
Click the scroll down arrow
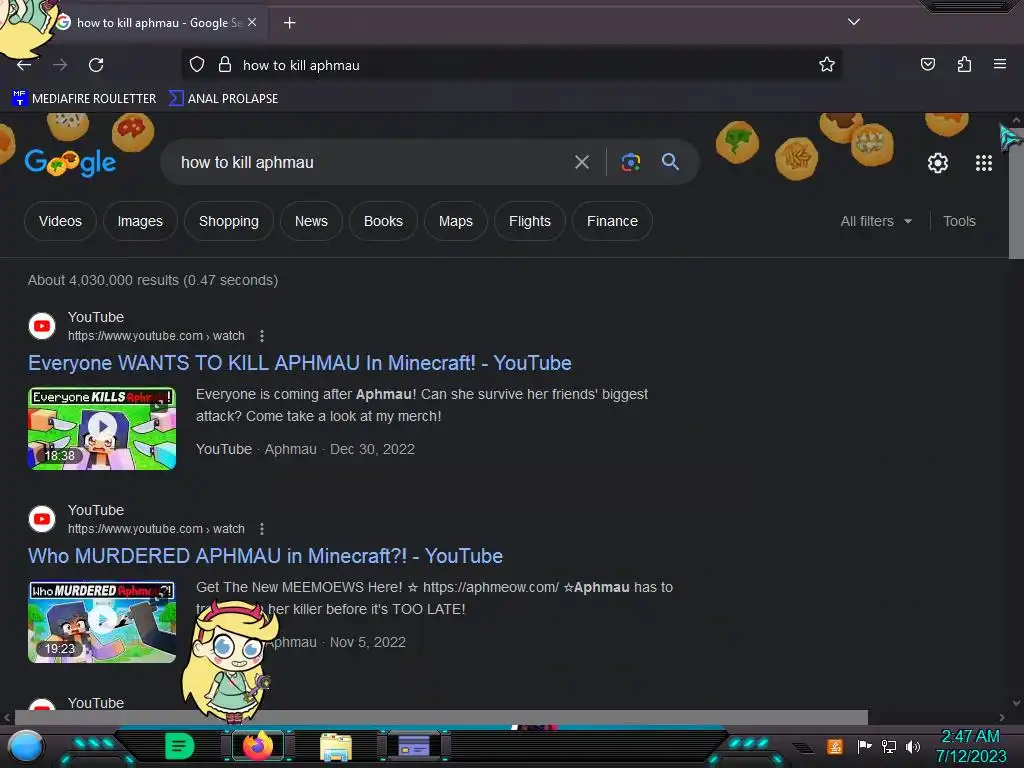(1016, 703)
